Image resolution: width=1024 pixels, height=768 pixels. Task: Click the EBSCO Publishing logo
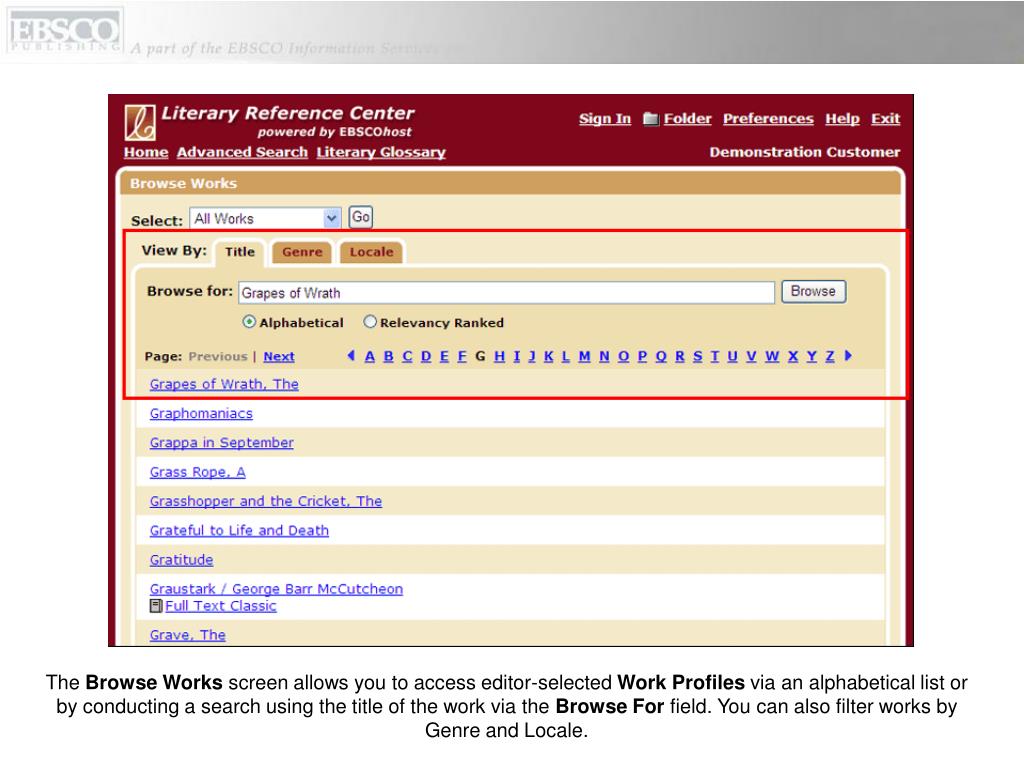[x=64, y=31]
